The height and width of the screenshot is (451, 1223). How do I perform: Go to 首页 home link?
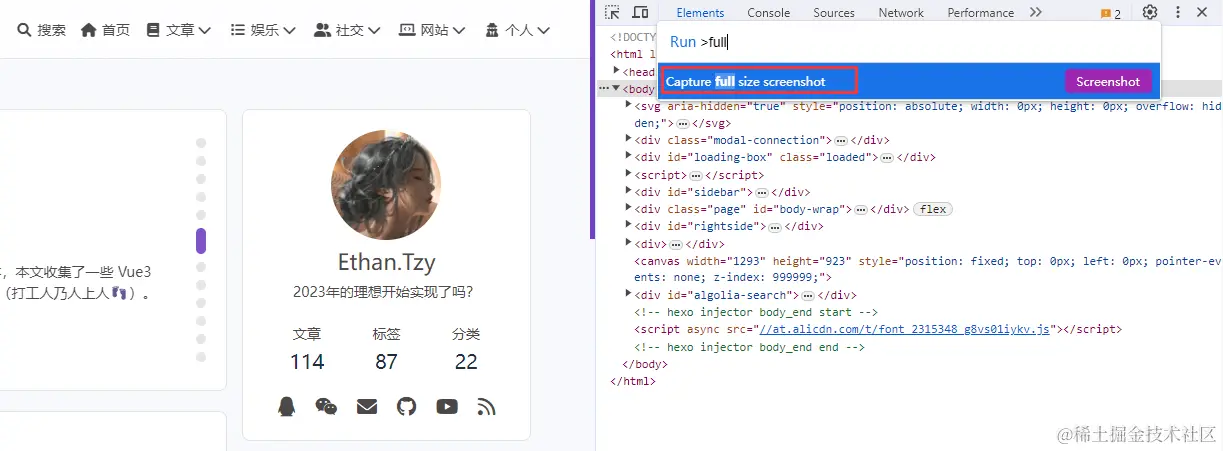(x=105, y=30)
